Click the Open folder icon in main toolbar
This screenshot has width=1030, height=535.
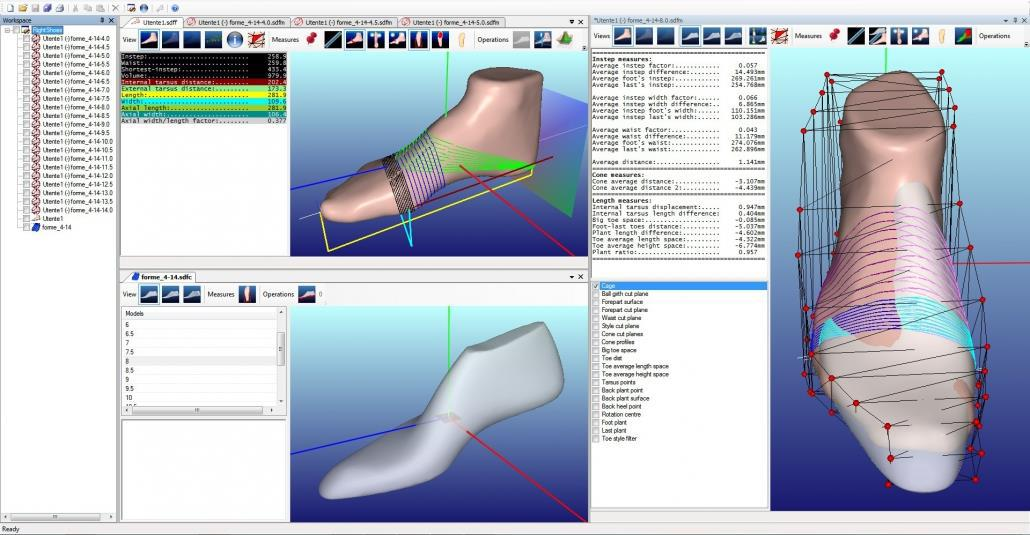(x=22, y=8)
